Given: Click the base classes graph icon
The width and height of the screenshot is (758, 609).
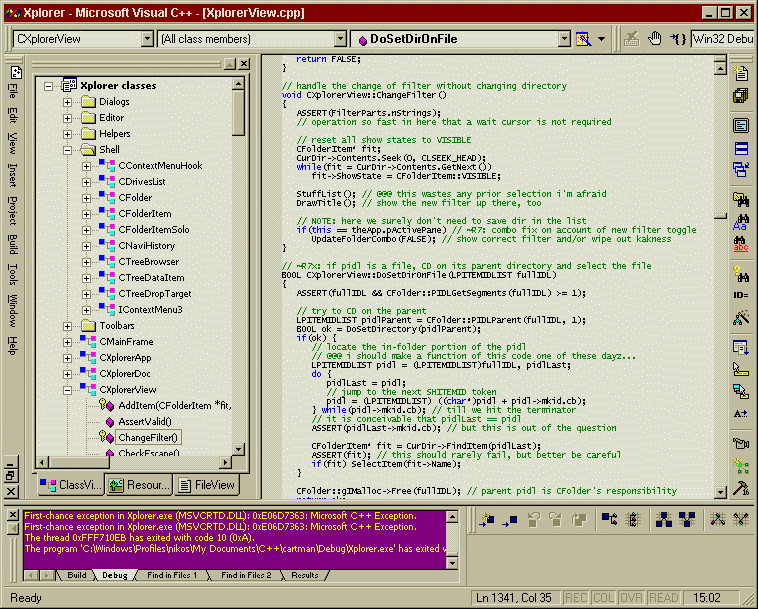Looking at the screenshot, I should click(686, 520).
